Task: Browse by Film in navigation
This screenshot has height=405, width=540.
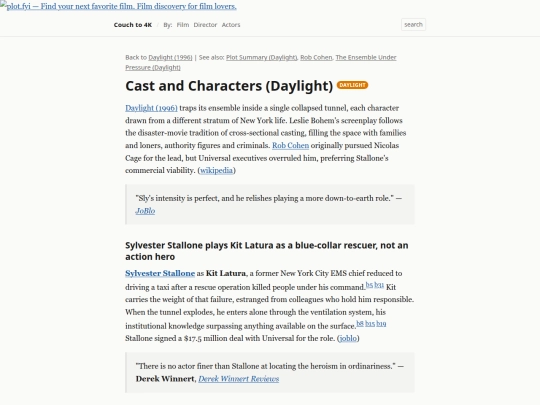Action: click(x=183, y=25)
